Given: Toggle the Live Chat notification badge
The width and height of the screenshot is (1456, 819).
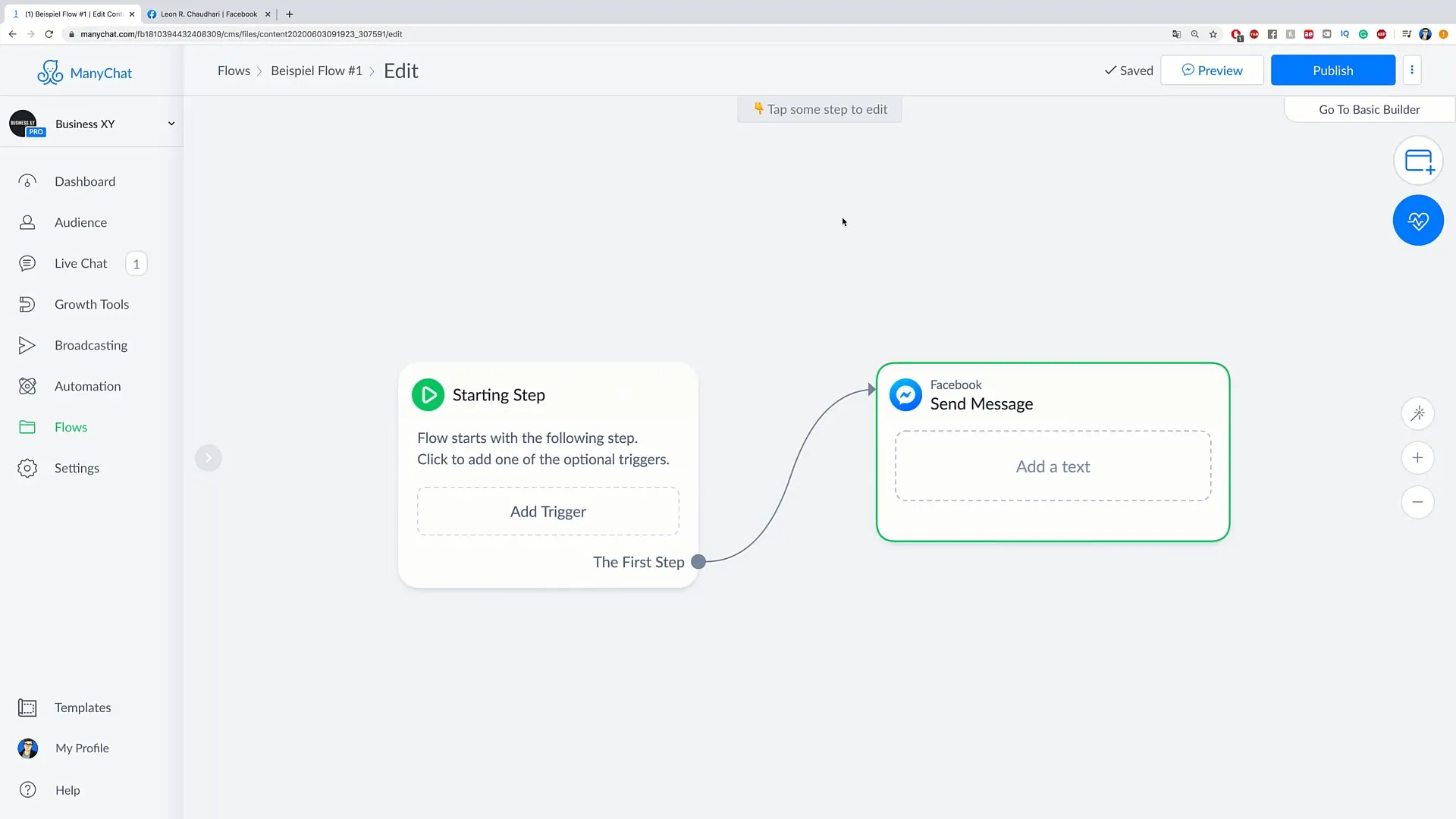Looking at the screenshot, I should coord(135,263).
